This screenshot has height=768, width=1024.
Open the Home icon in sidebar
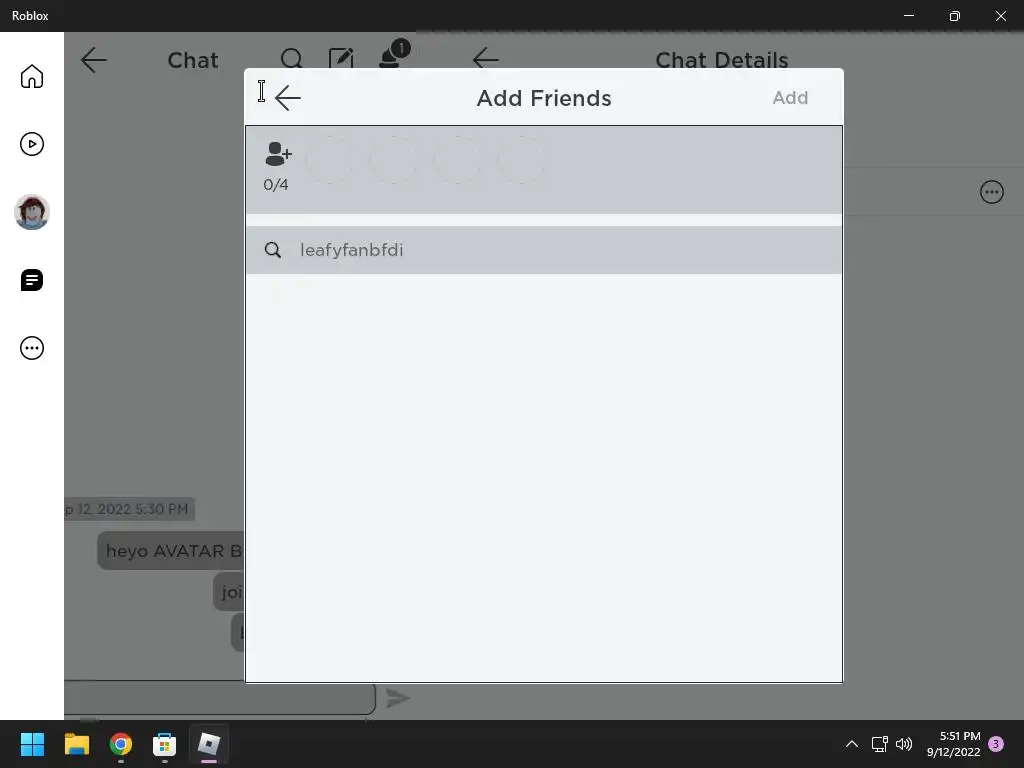tap(31, 76)
